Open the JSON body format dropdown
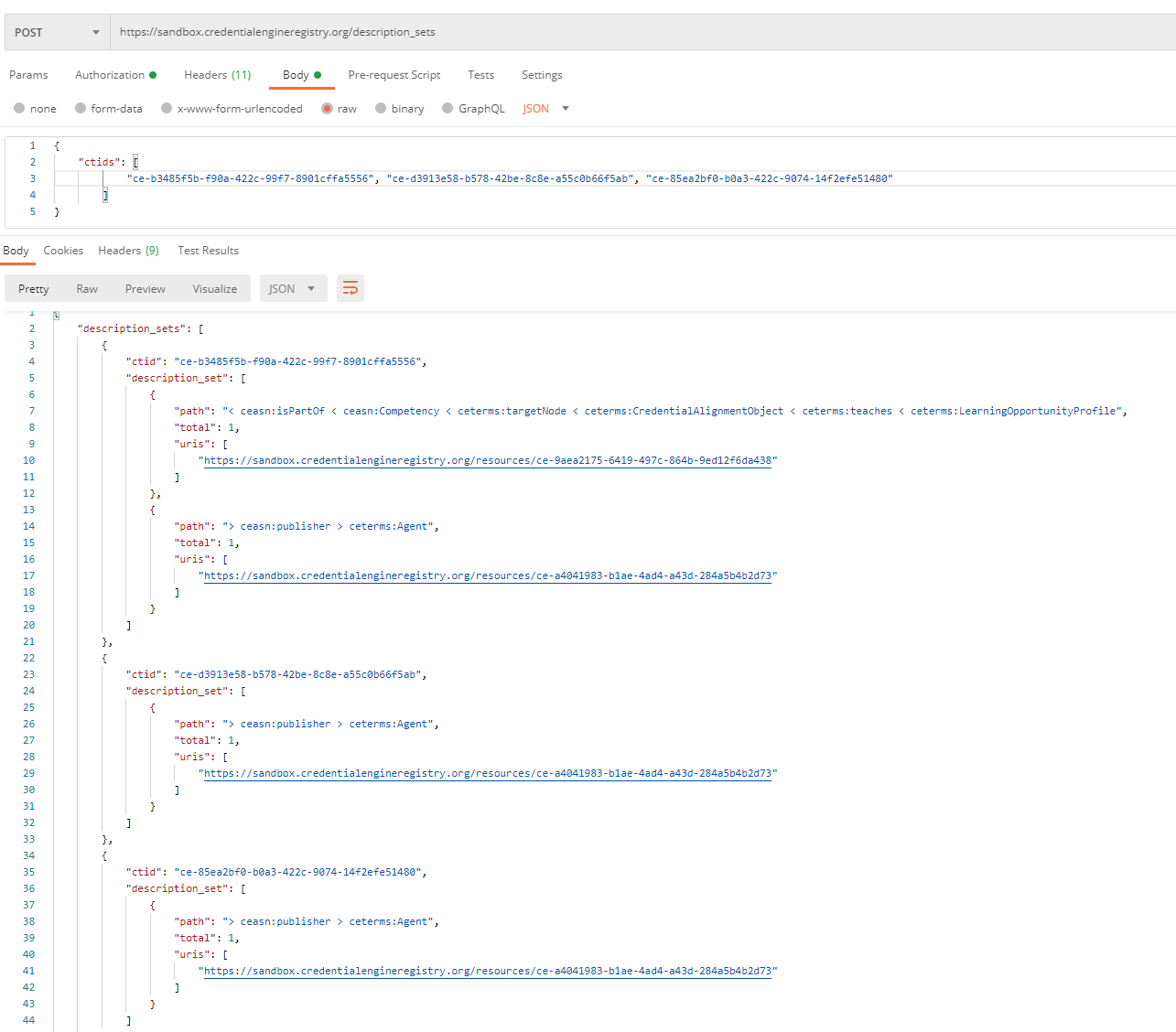Image resolution: width=1176 pixels, height=1032 pixels. pyautogui.click(x=545, y=108)
